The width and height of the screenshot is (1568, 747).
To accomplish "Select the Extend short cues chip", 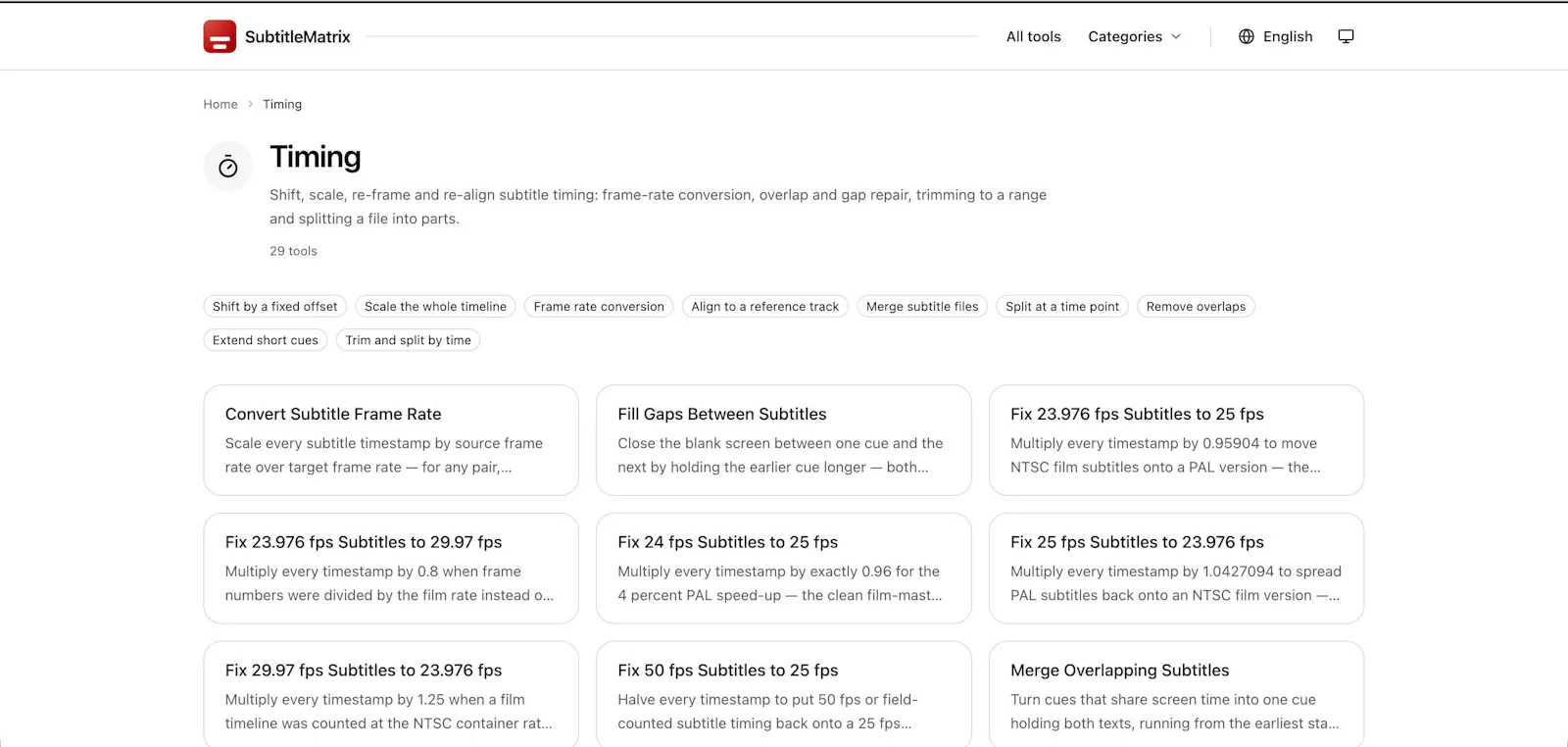I will 265,340.
